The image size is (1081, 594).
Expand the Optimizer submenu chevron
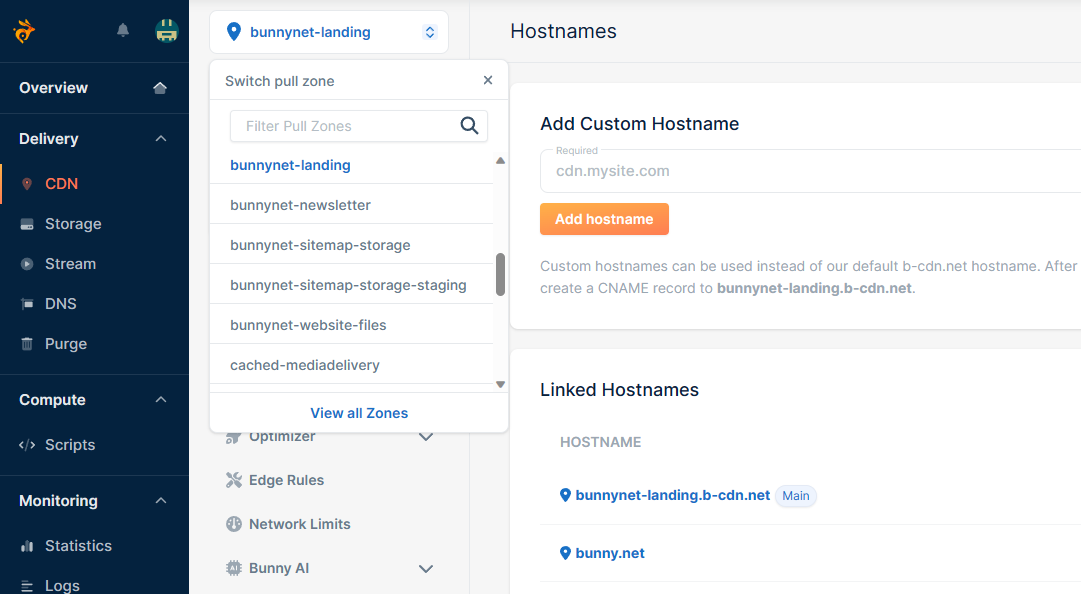click(x=426, y=437)
